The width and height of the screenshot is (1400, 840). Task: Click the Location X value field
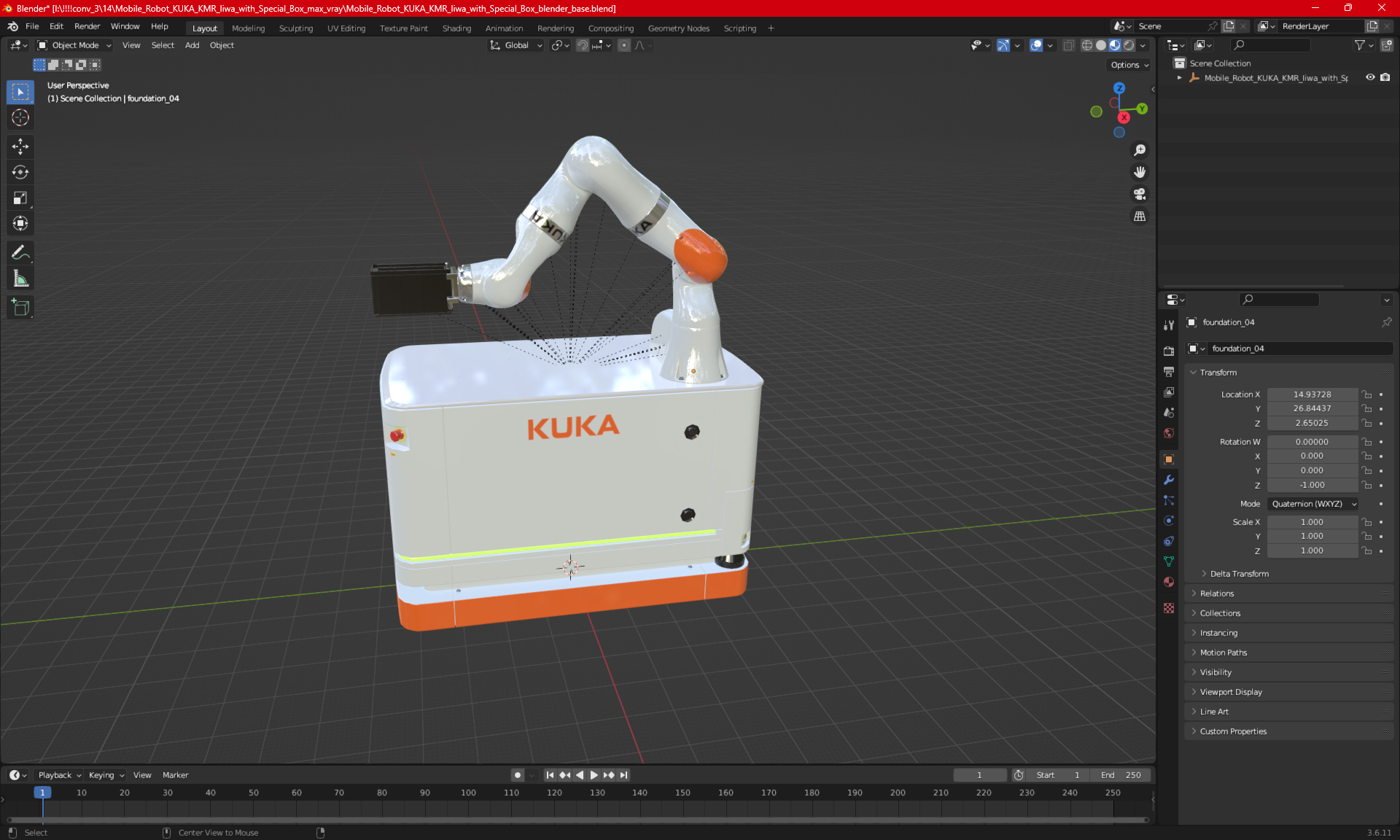pos(1312,394)
